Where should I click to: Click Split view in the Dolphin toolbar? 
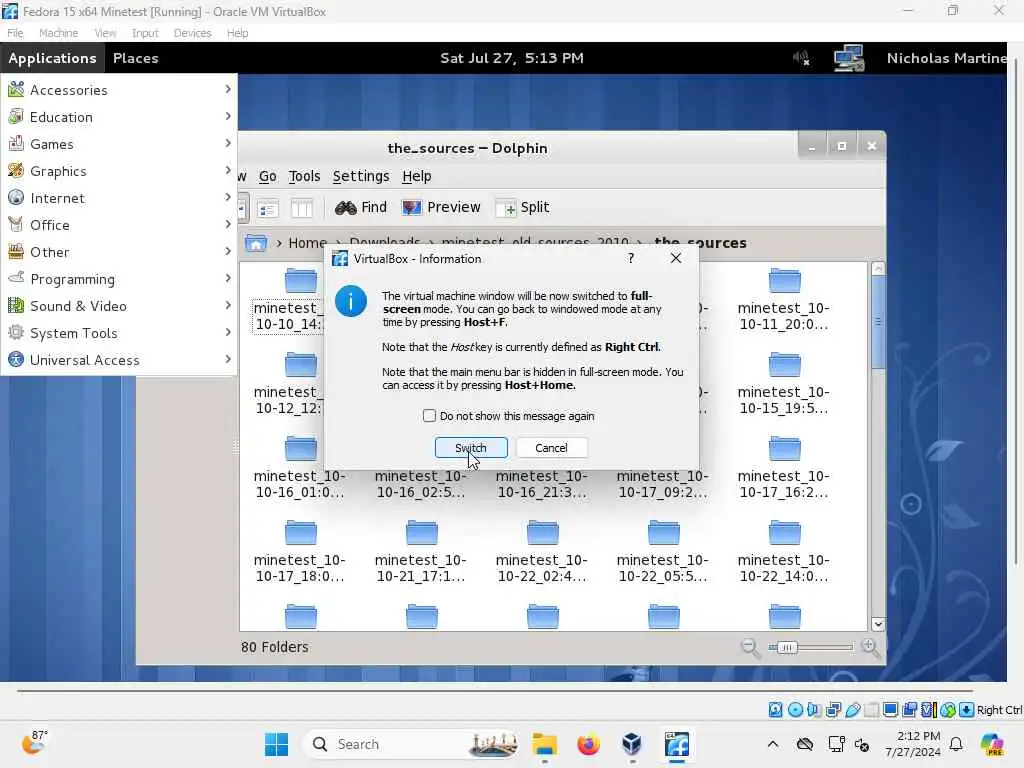522,208
